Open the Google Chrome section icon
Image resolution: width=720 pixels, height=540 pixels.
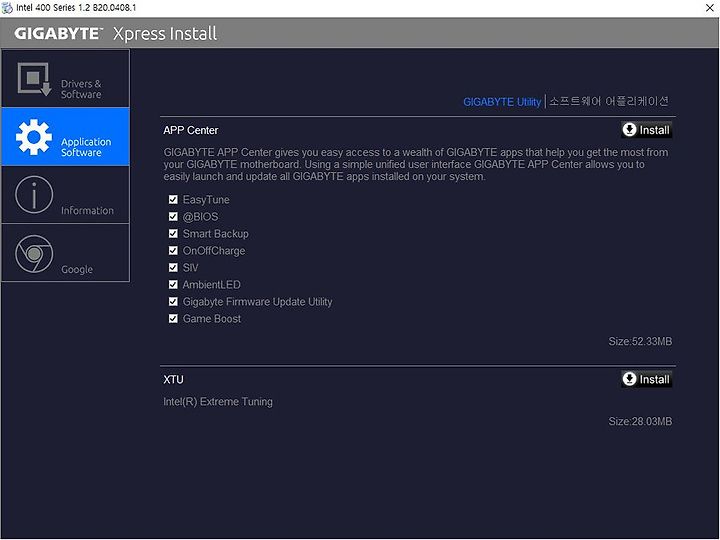34,253
